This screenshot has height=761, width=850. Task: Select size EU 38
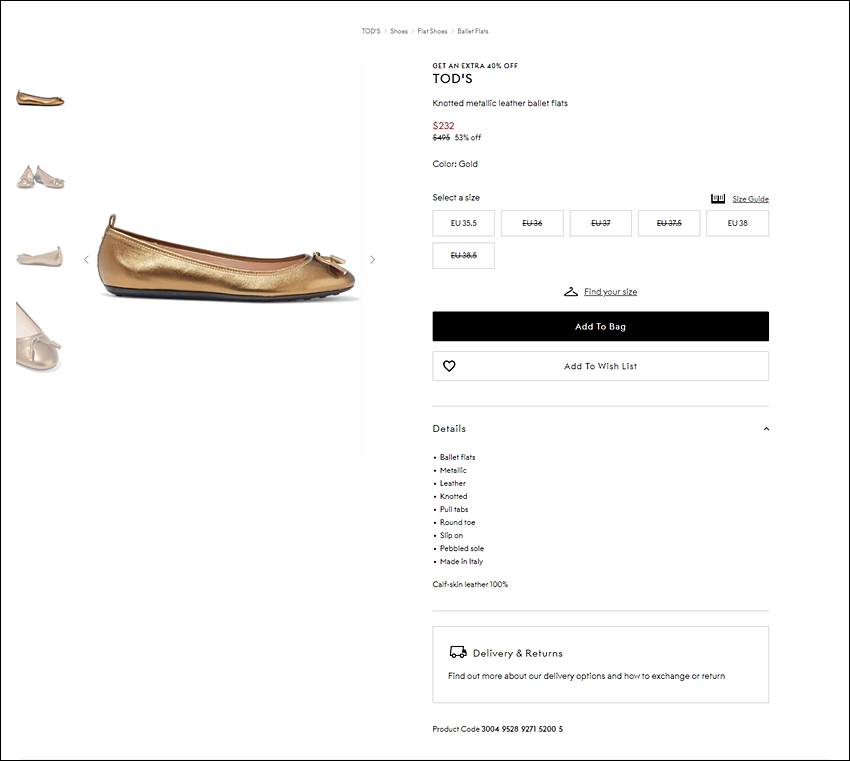click(737, 223)
